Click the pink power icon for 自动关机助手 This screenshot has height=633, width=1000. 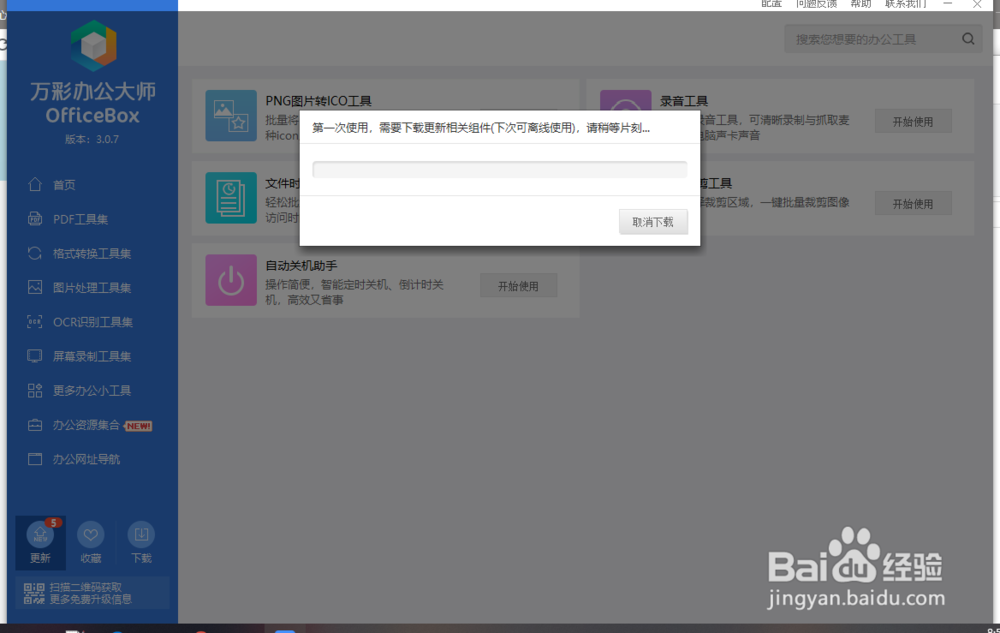231,280
